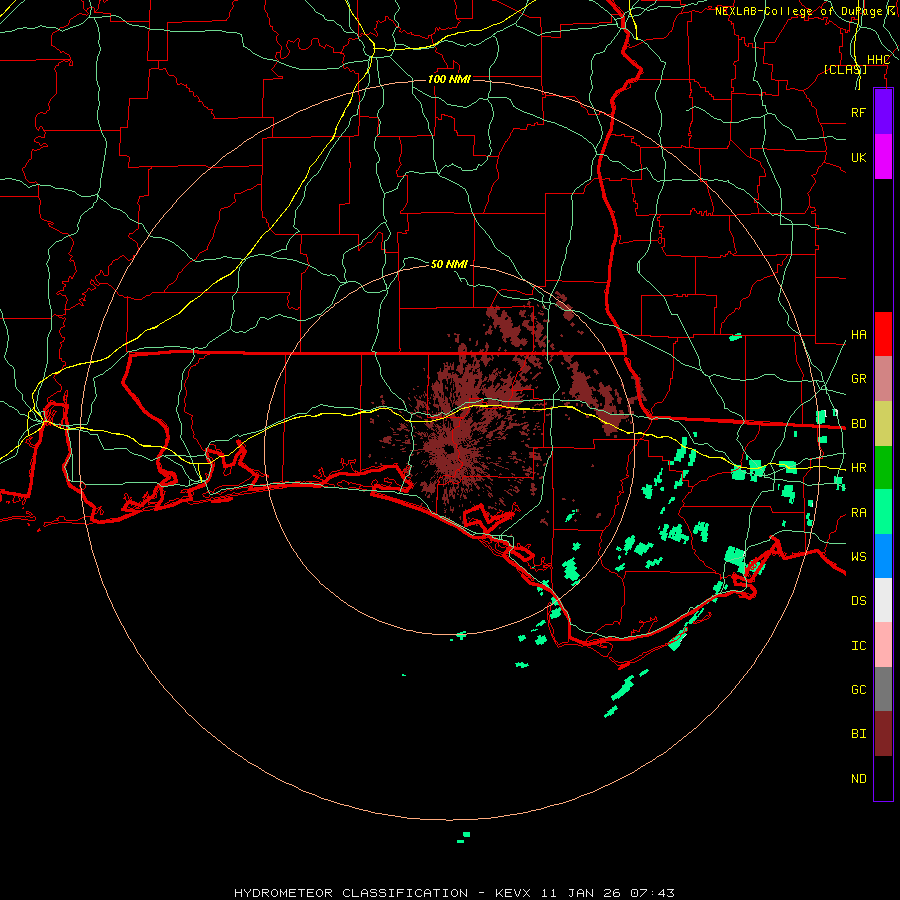
Task: Click the BI legend label
Action: (858, 734)
